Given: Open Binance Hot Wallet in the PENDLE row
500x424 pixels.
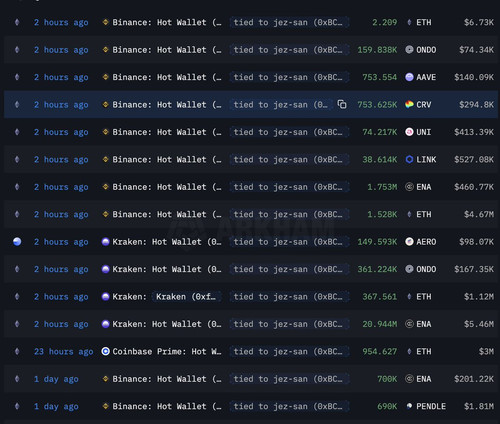Looking at the screenshot, I should pyautogui.click(x=167, y=406).
